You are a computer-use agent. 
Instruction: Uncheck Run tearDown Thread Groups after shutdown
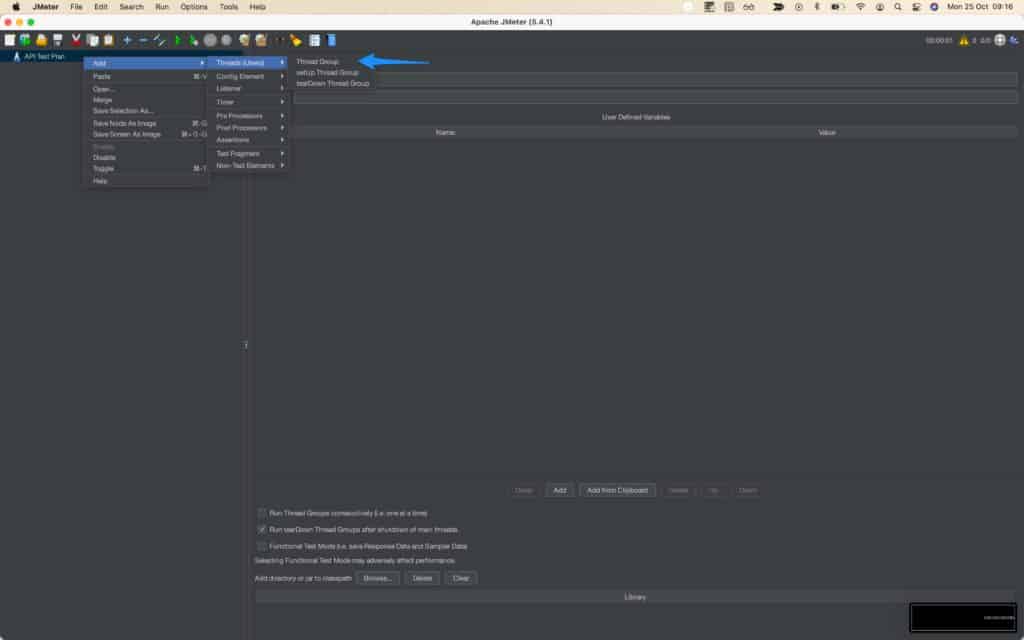point(262,530)
